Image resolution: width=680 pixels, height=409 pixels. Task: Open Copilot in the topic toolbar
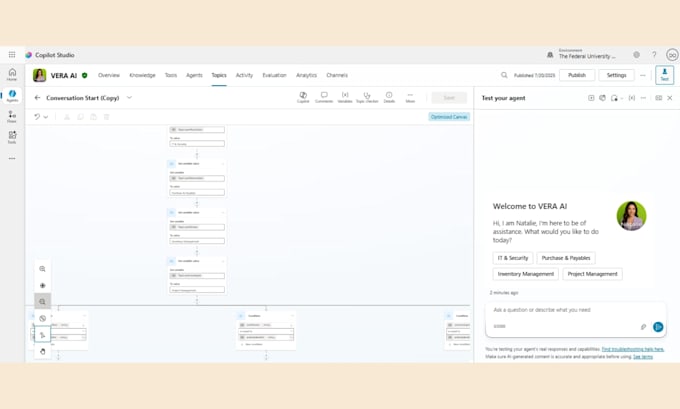(x=303, y=97)
